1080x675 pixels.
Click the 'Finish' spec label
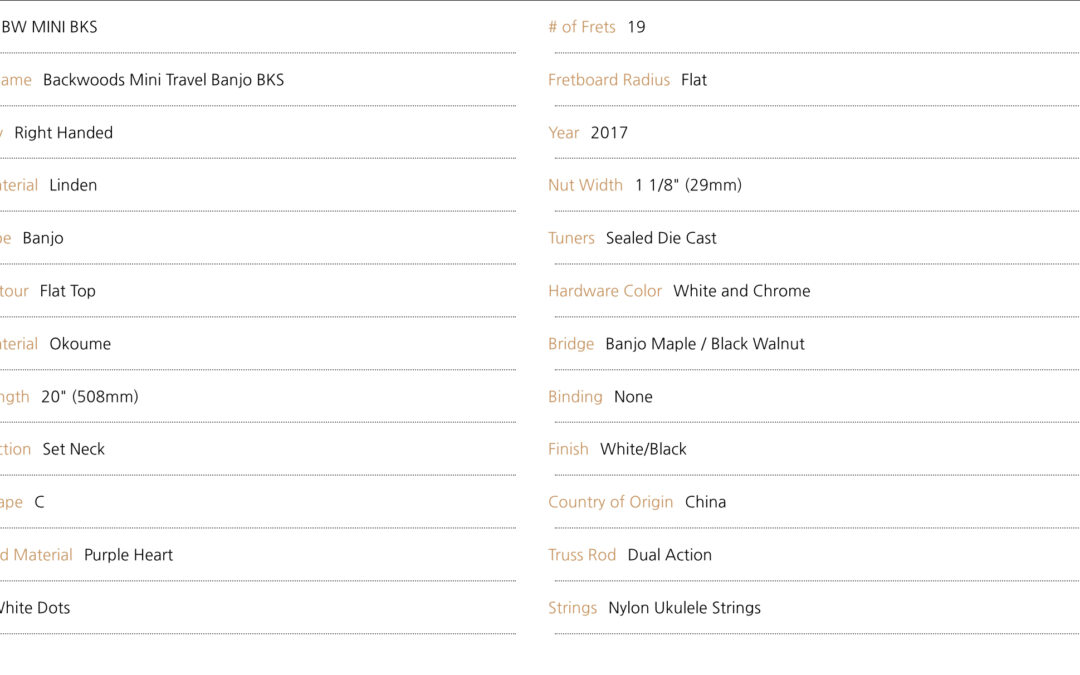[568, 449]
